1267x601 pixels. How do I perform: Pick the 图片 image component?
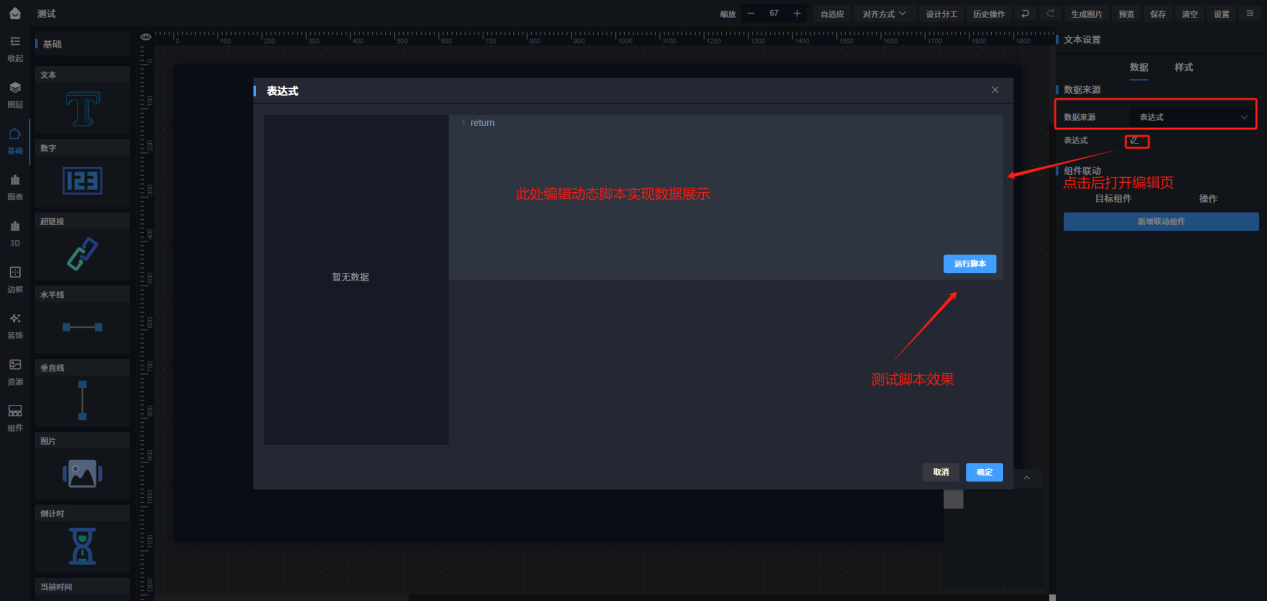[82, 466]
